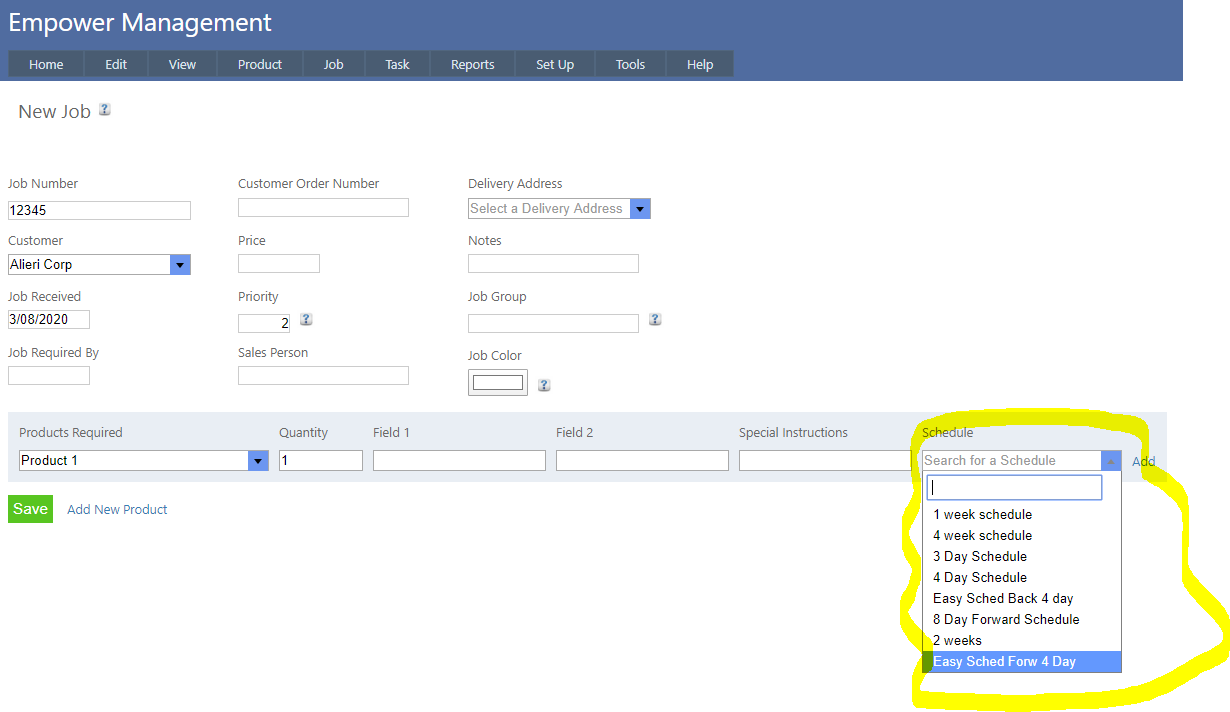Open the Set Up menu
The height and width of the screenshot is (712, 1230).
click(x=554, y=65)
